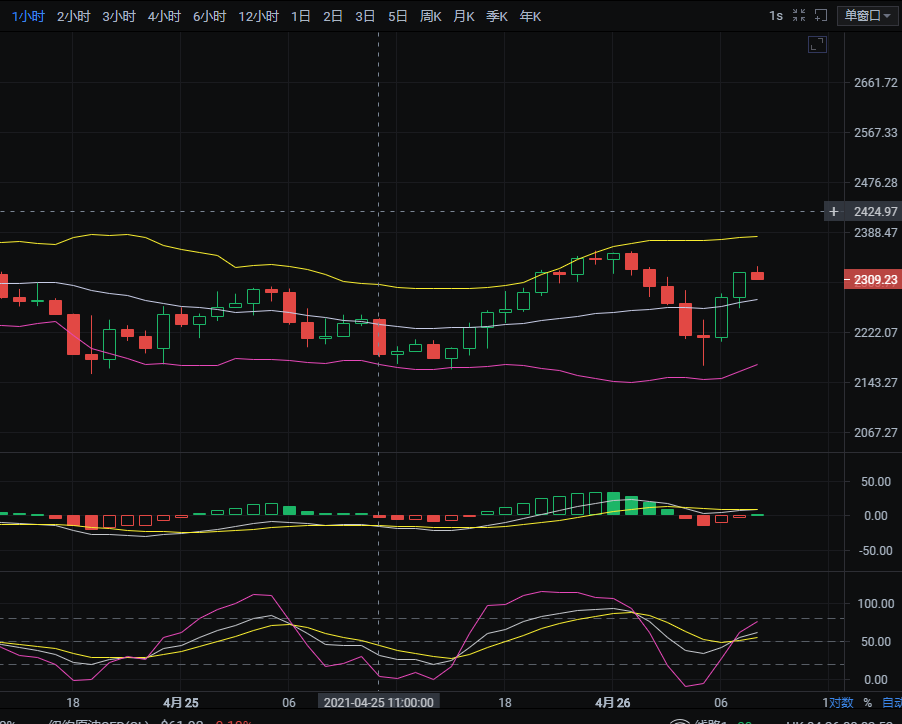Select the 年K yearly candlestick view
This screenshot has width=902, height=724.
(530, 16)
